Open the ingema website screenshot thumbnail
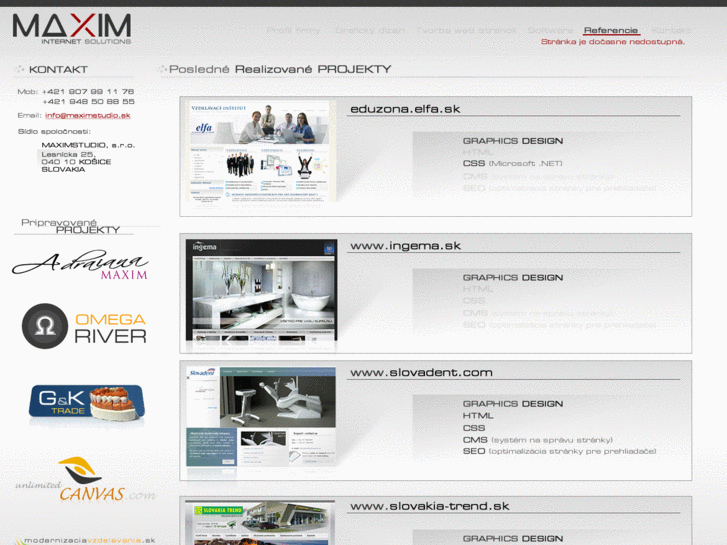727x545 pixels. pyautogui.click(x=261, y=290)
